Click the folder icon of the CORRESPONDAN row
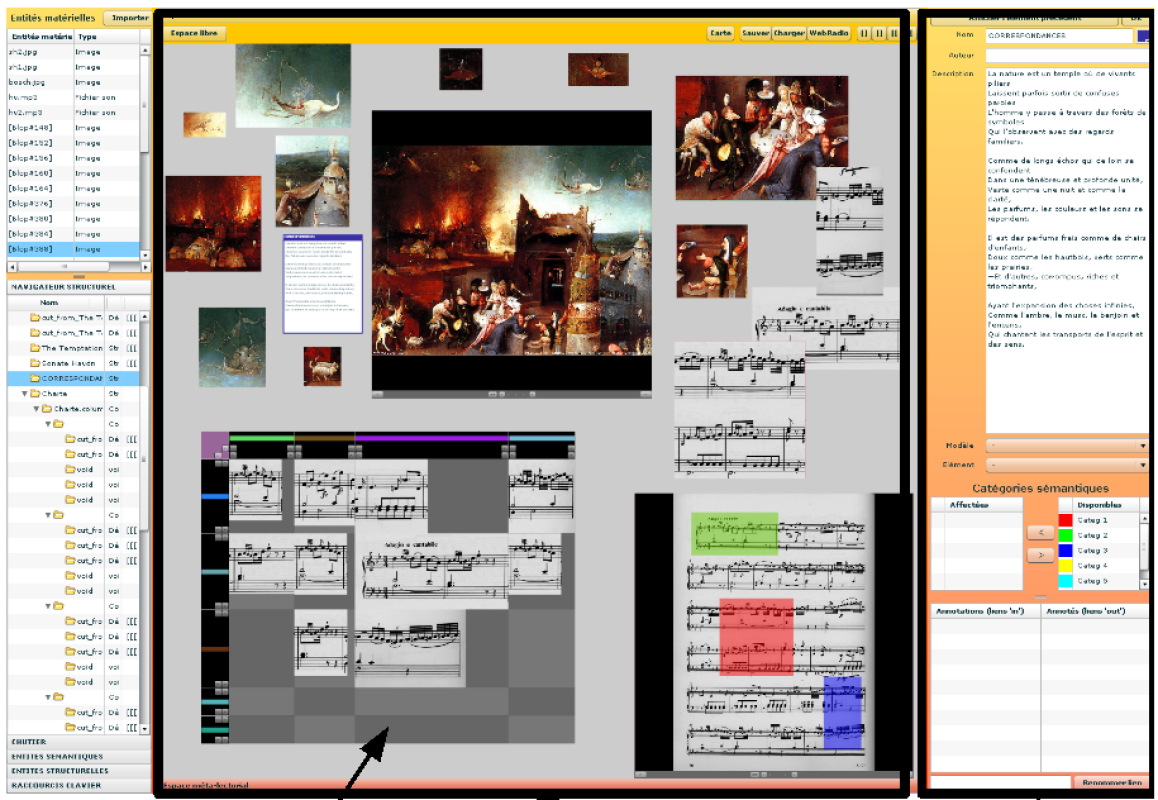Screen dimensions: 1158x800 click(35, 378)
